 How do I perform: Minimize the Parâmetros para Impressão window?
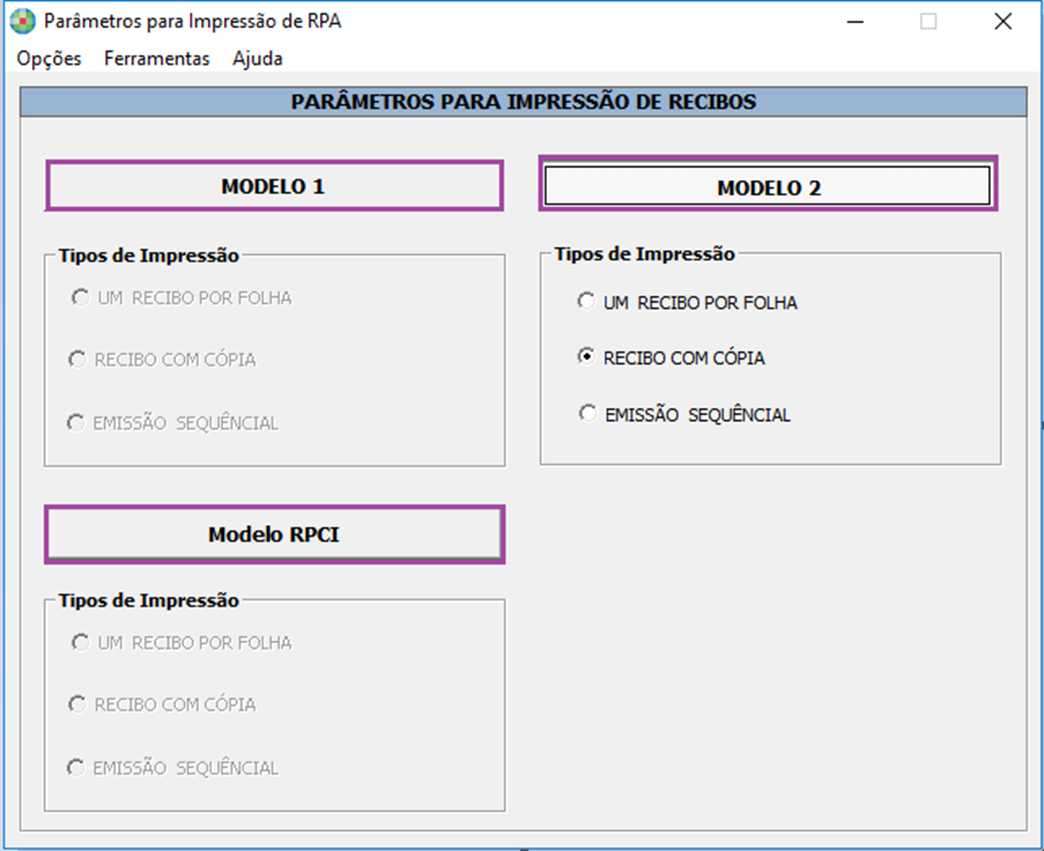[854, 21]
